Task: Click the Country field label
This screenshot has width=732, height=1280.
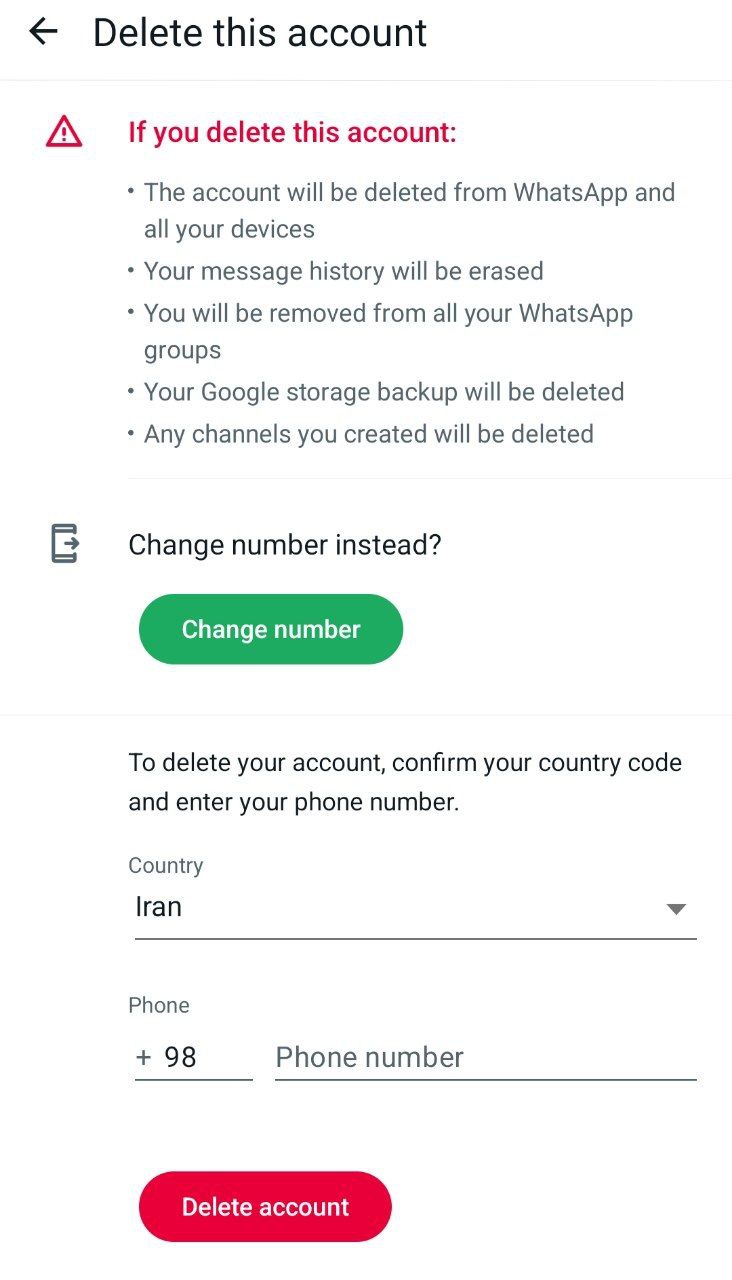Action: 166,866
